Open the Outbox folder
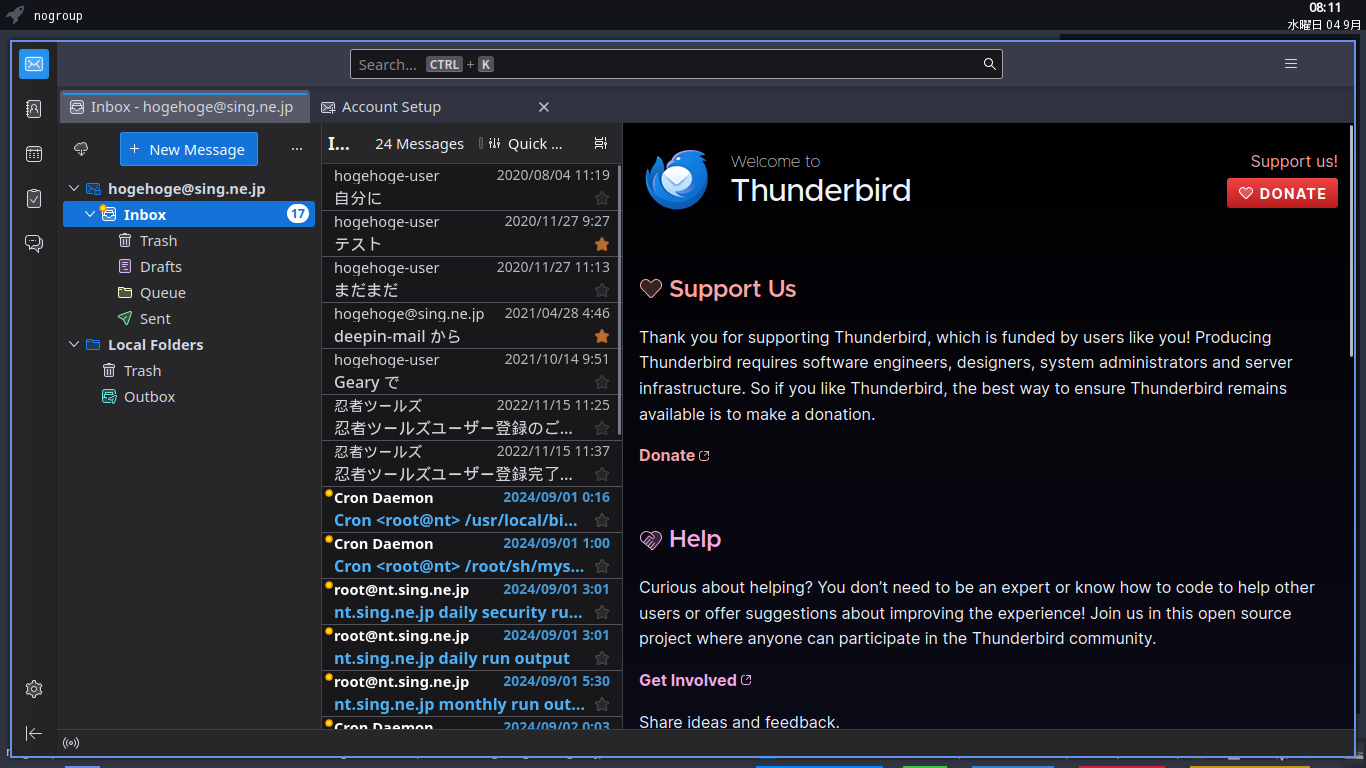This screenshot has width=1366, height=768. point(189,397)
